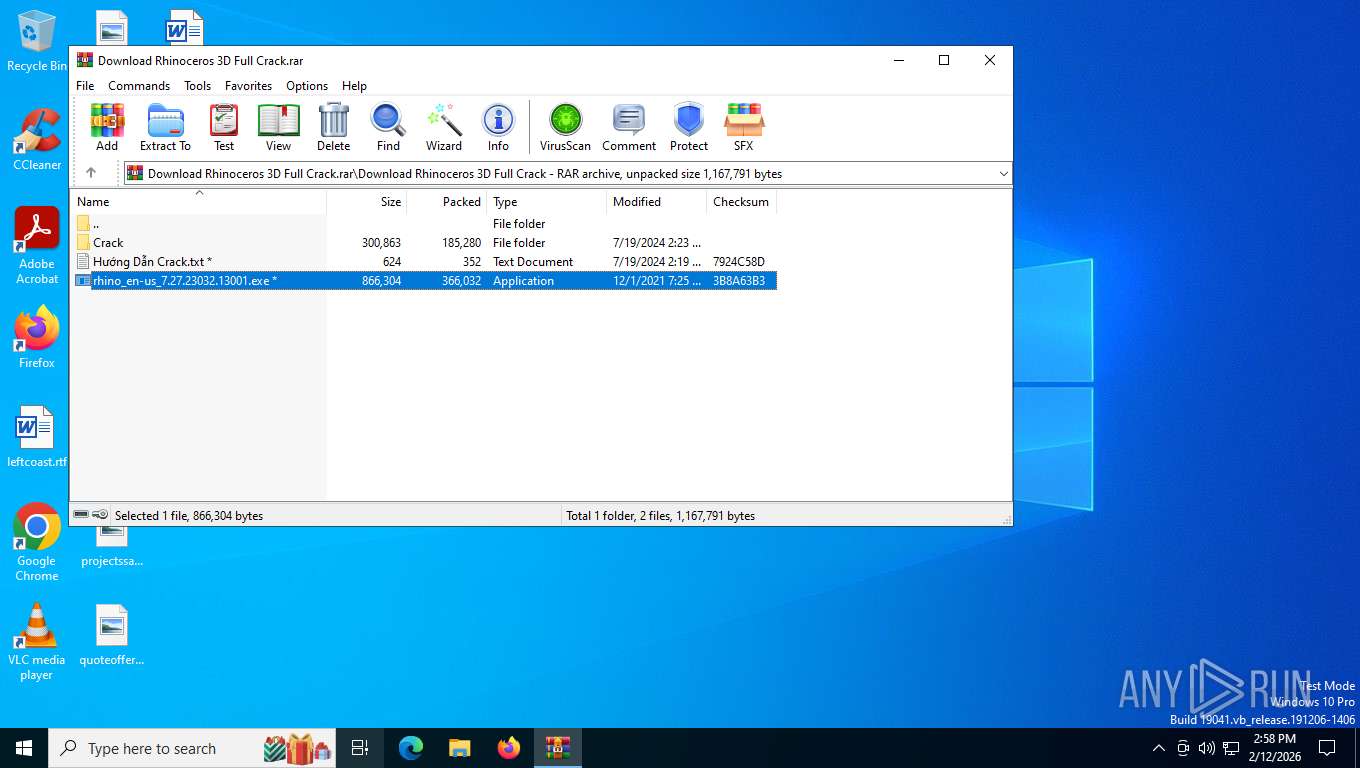The width and height of the screenshot is (1360, 768).
Task: Open Task View on taskbar
Action: pos(361,748)
